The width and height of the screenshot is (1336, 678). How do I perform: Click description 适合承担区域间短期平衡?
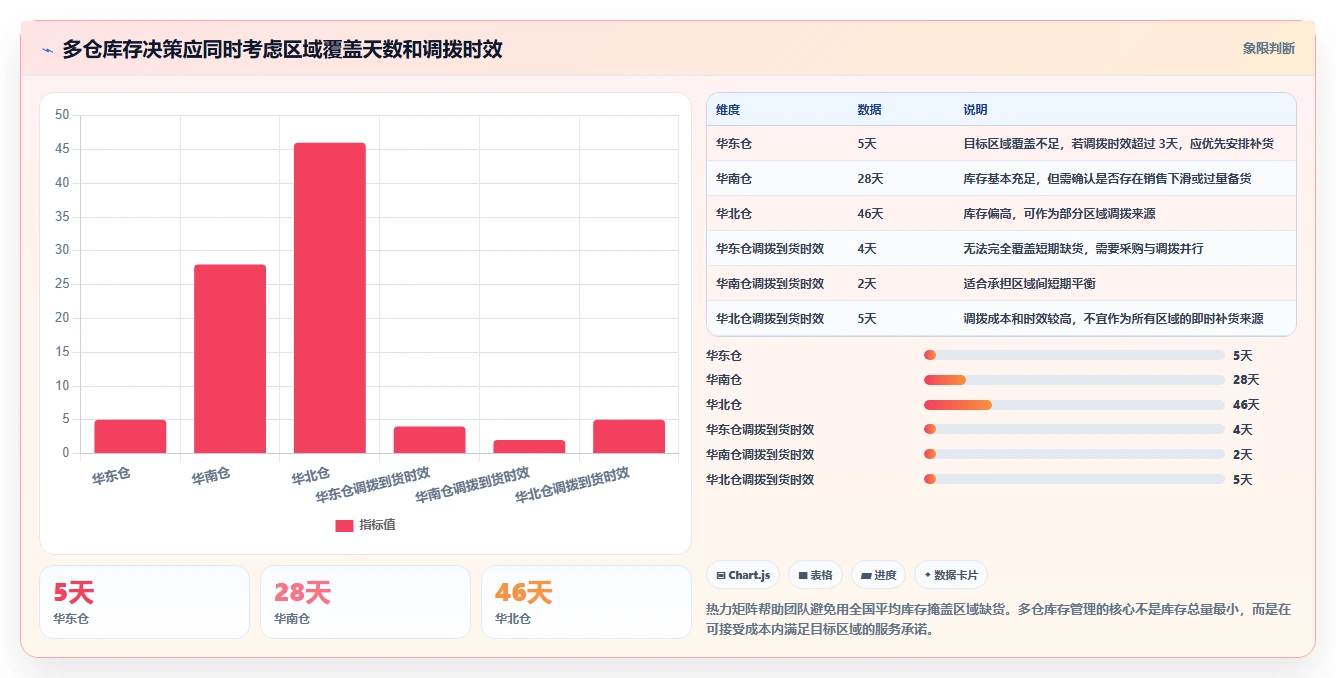click(1029, 284)
